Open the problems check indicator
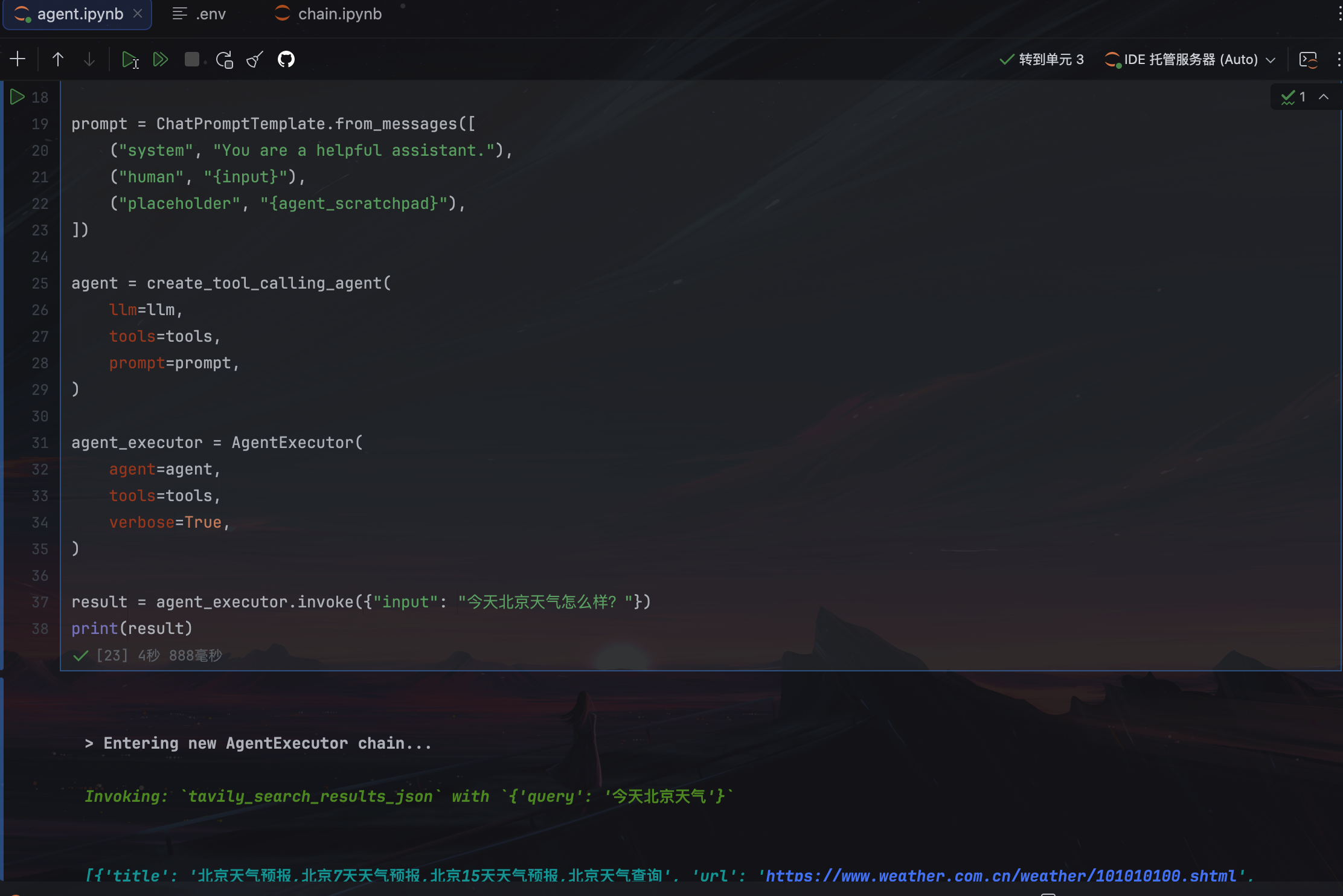1343x896 pixels. pos(1293,97)
